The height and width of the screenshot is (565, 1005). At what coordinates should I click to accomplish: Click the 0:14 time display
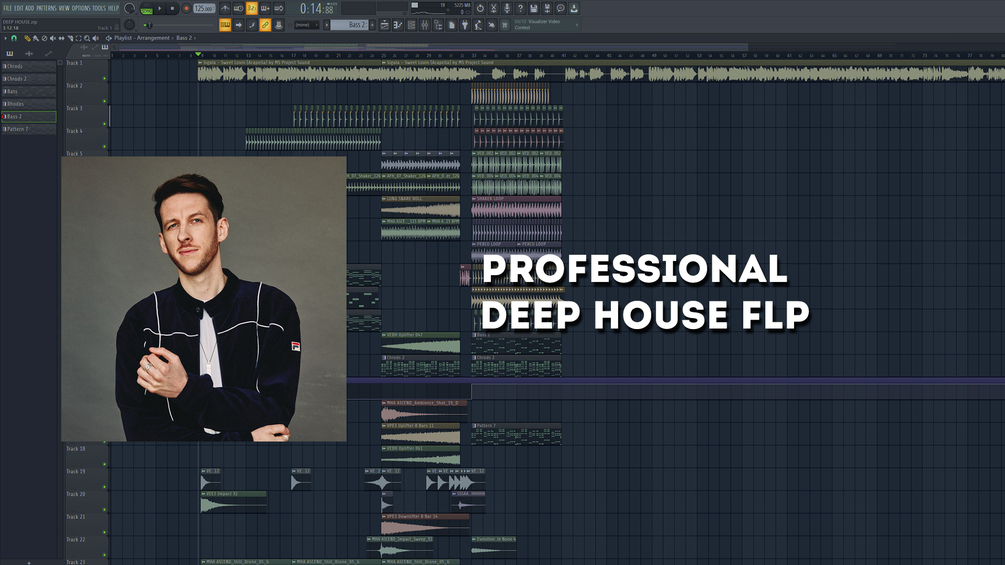317,9
